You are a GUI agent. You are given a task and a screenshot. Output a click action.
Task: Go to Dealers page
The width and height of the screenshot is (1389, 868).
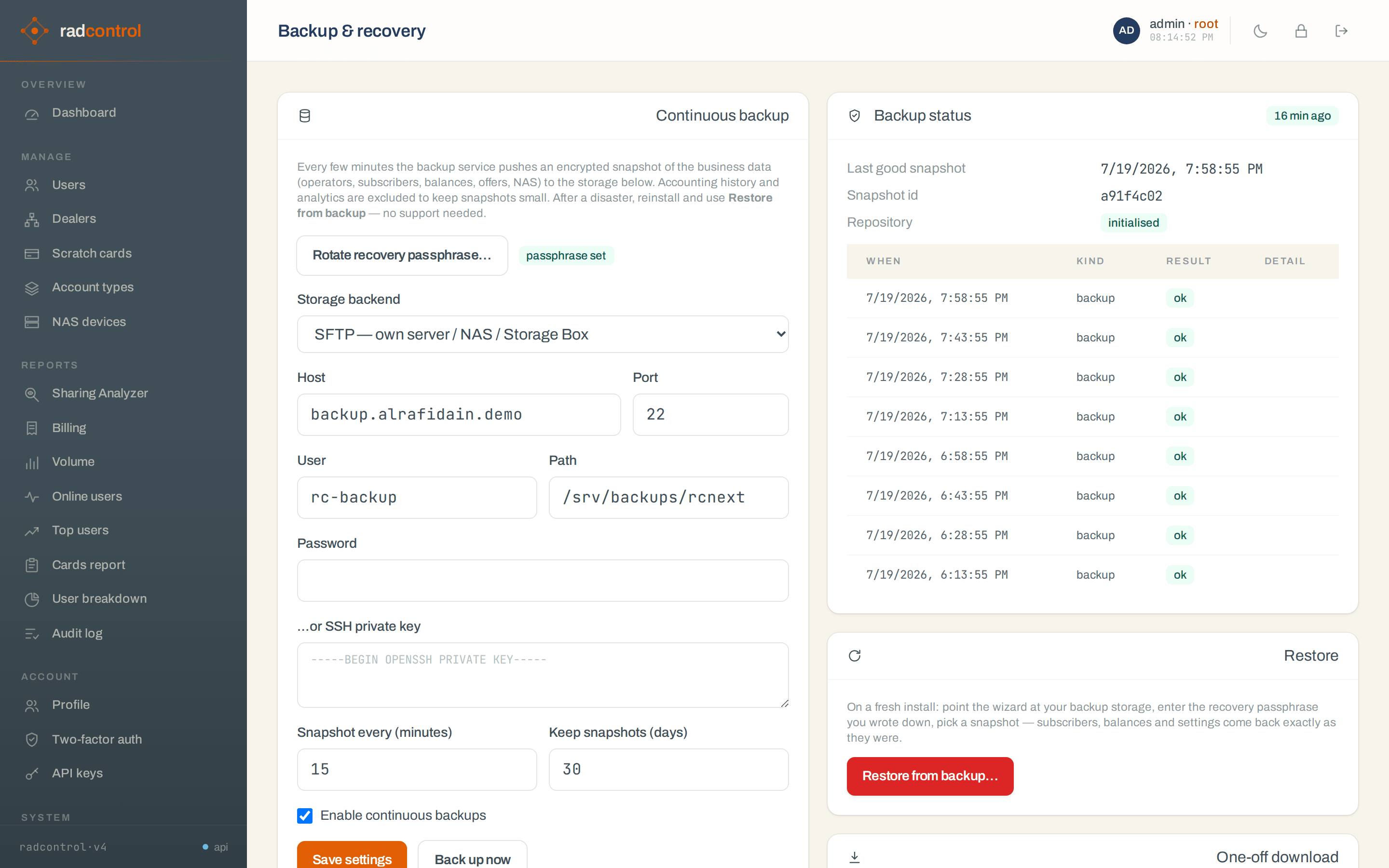(x=123, y=219)
